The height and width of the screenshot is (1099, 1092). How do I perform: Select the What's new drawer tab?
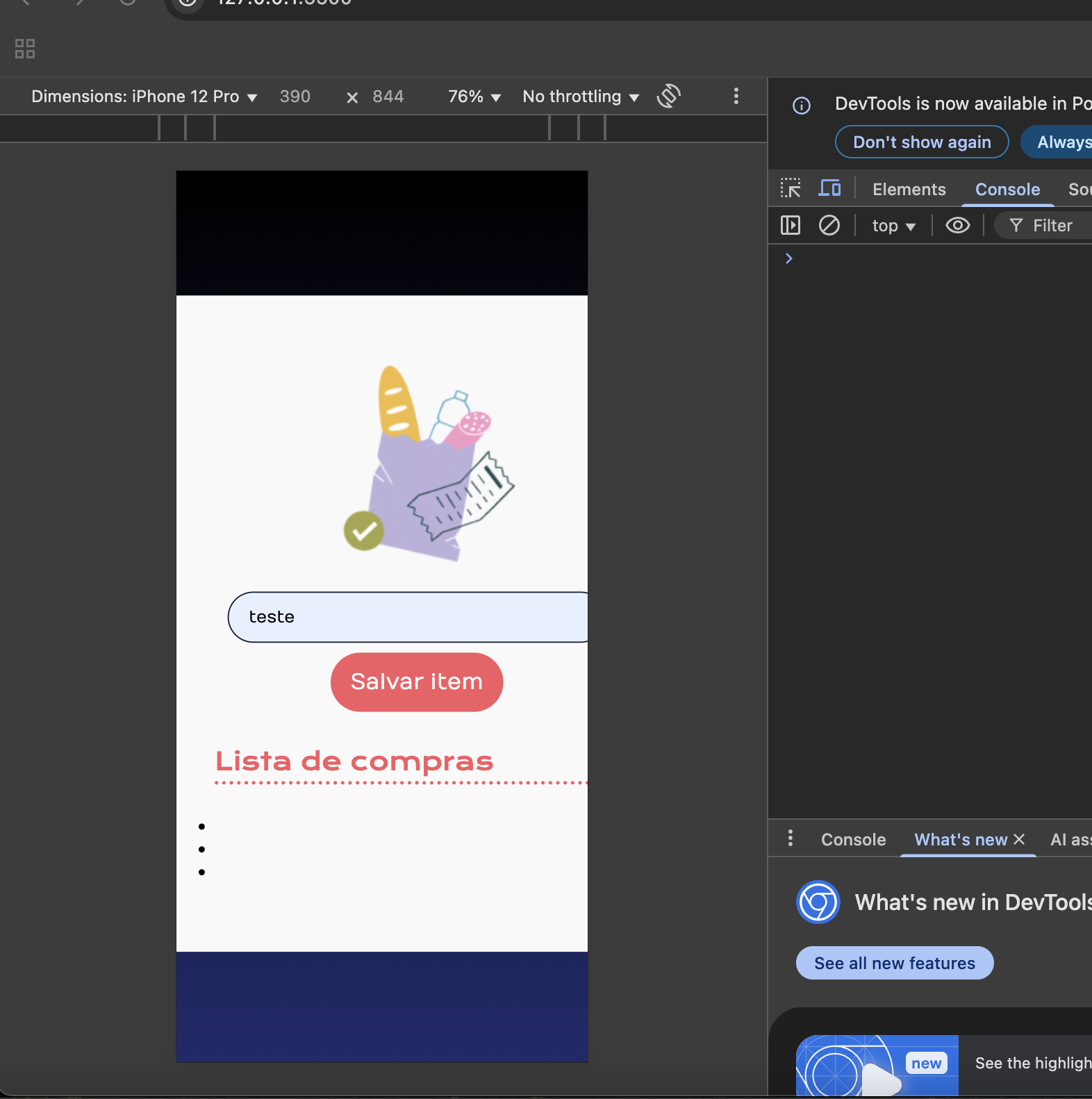point(961,839)
